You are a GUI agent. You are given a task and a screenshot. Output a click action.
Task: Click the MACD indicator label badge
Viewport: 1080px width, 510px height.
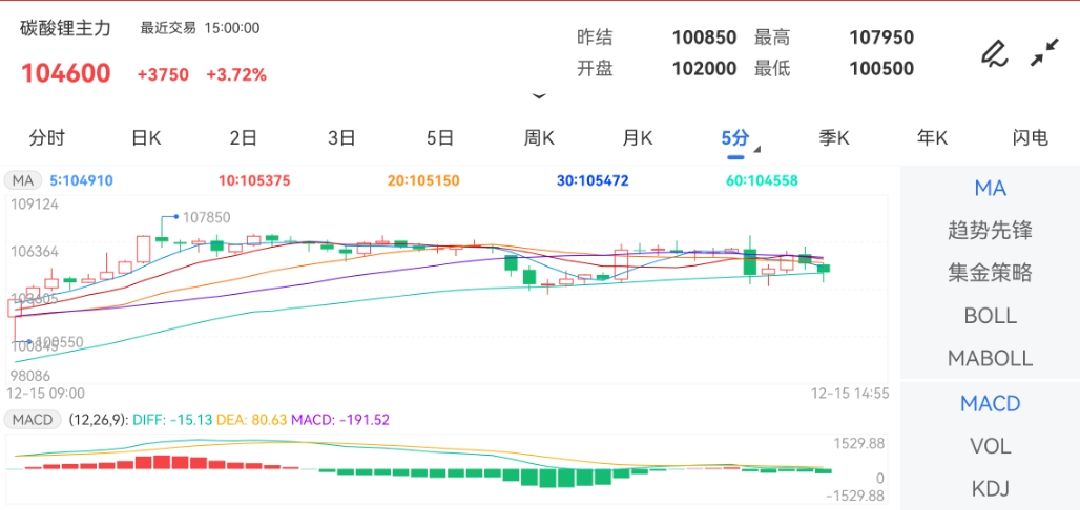point(33,419)
